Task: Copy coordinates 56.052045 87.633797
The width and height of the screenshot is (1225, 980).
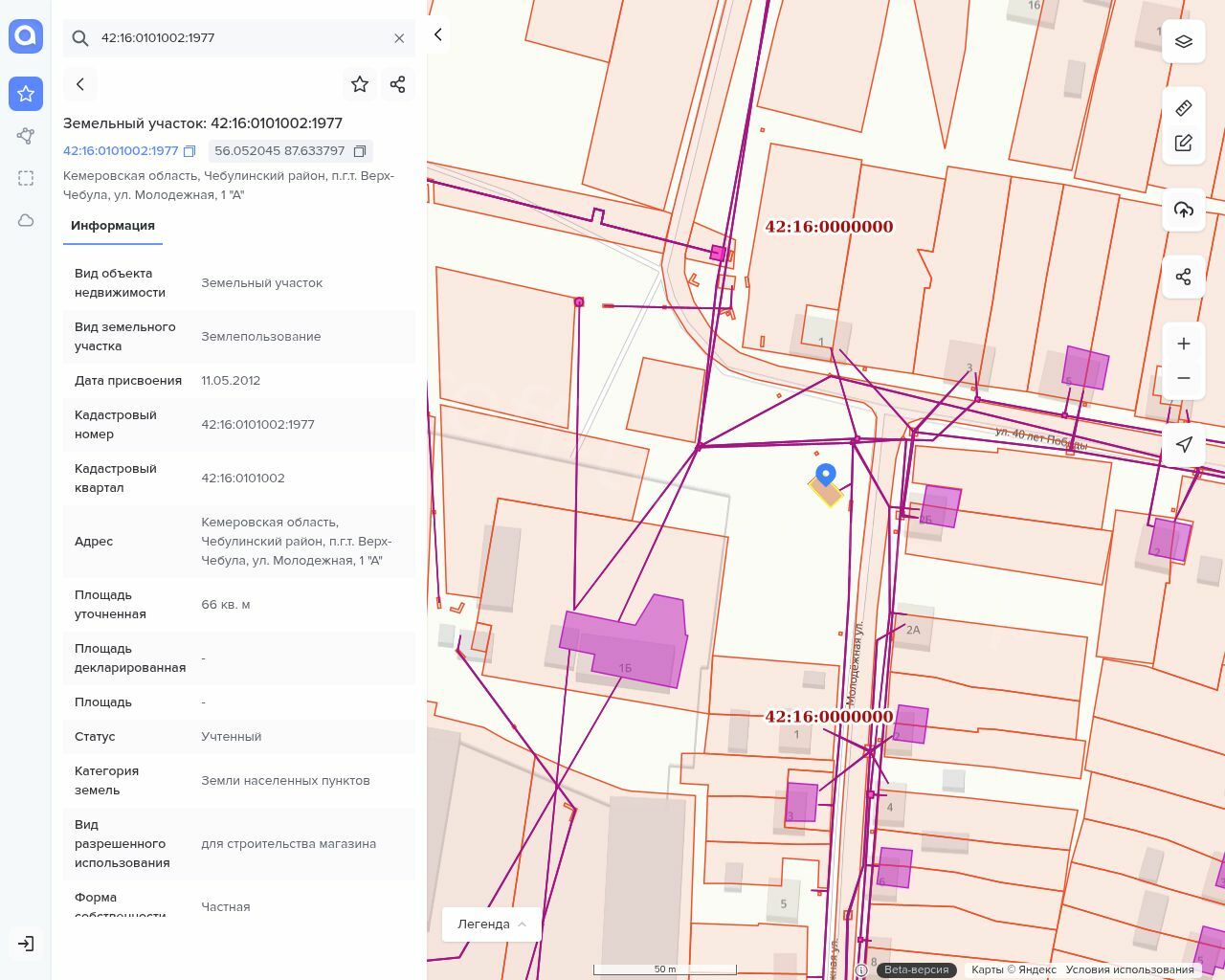Action: click(360, 151)
